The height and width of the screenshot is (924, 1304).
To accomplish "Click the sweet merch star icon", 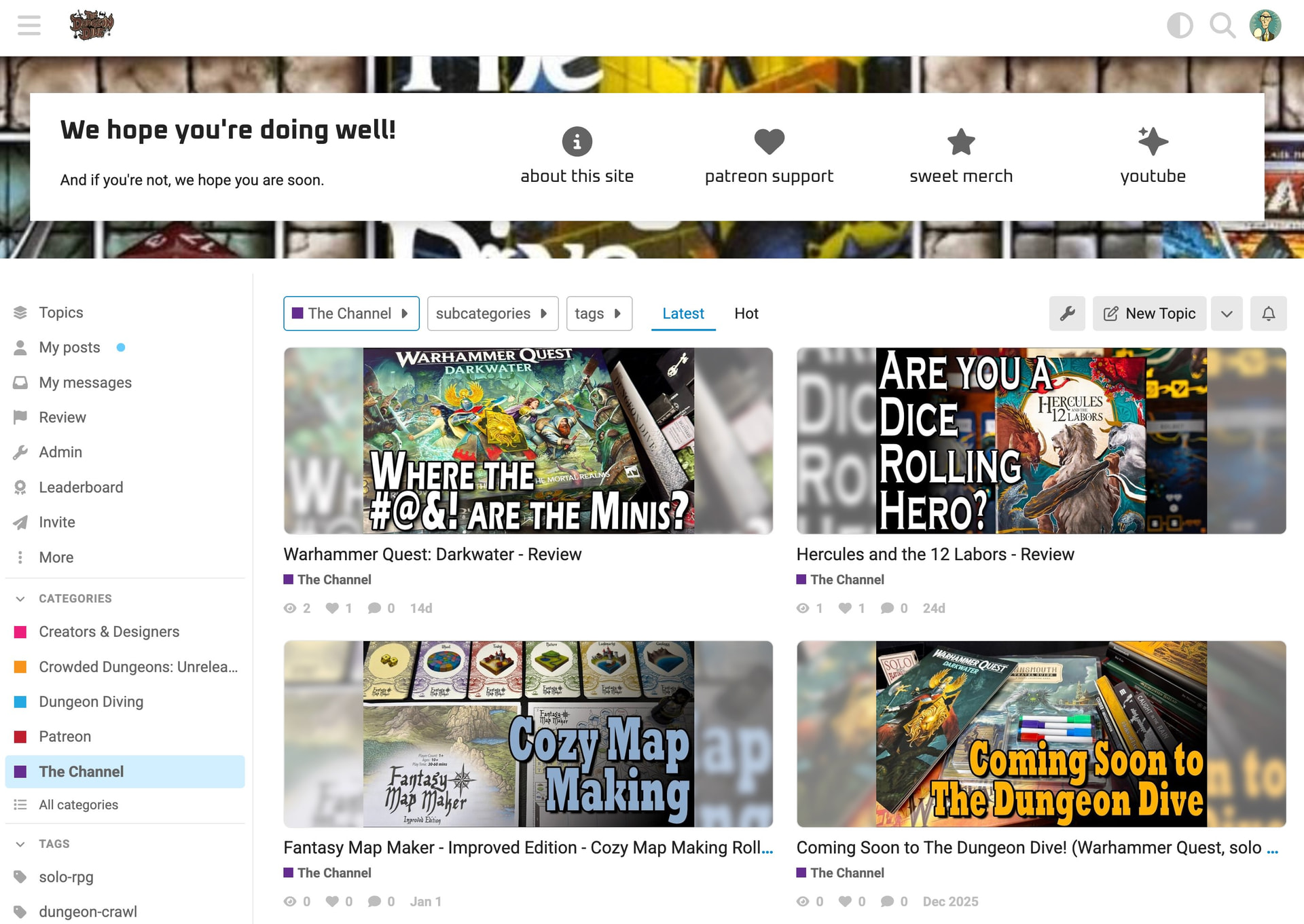I will [x=960, y=141].
